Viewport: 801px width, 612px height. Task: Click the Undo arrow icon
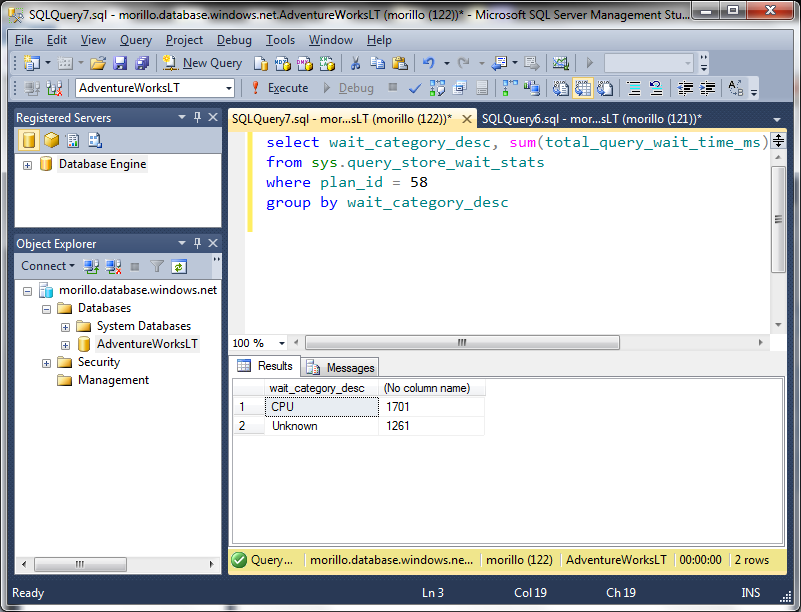[429, 63]
